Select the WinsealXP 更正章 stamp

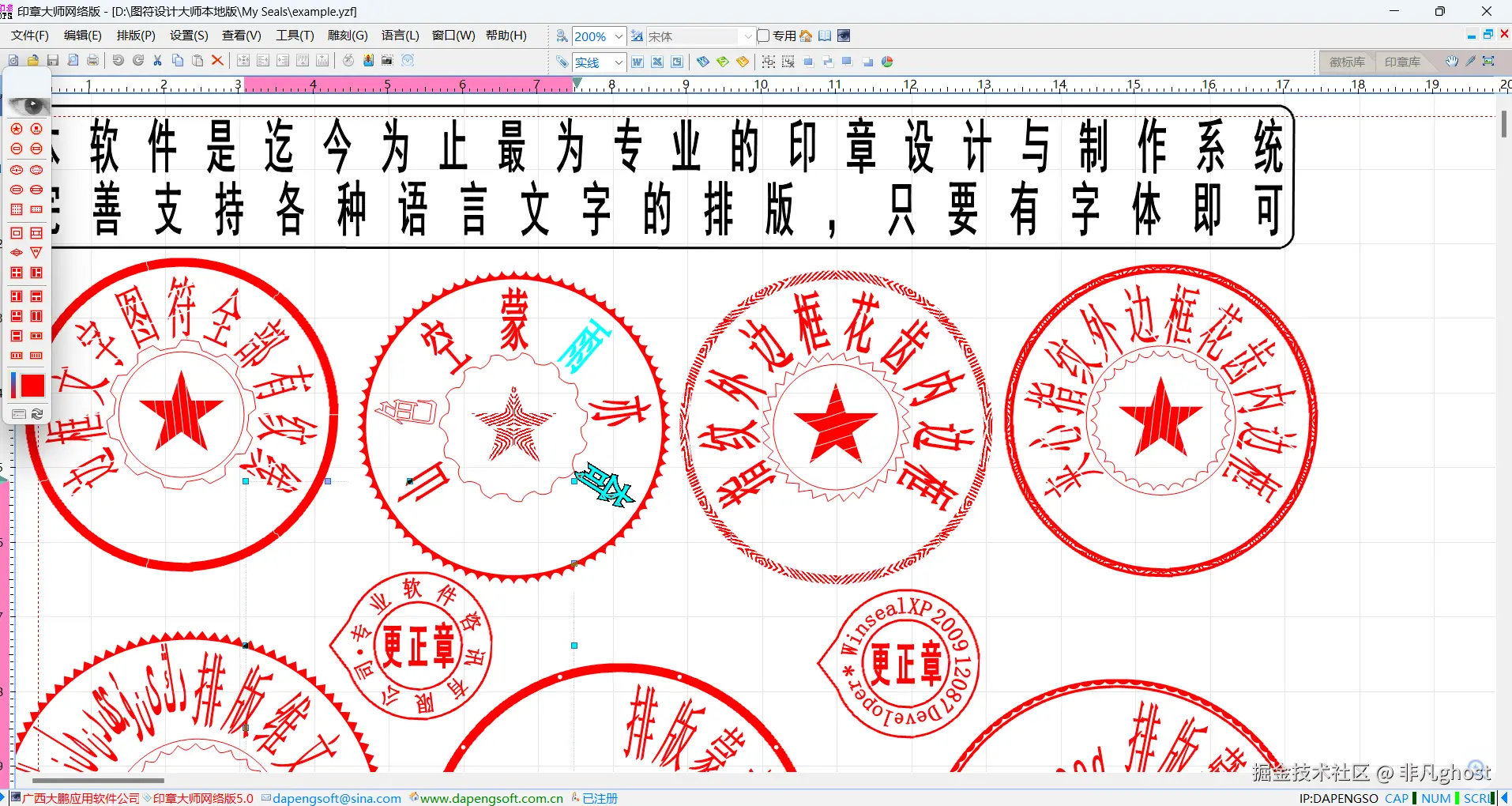[900, 663]
